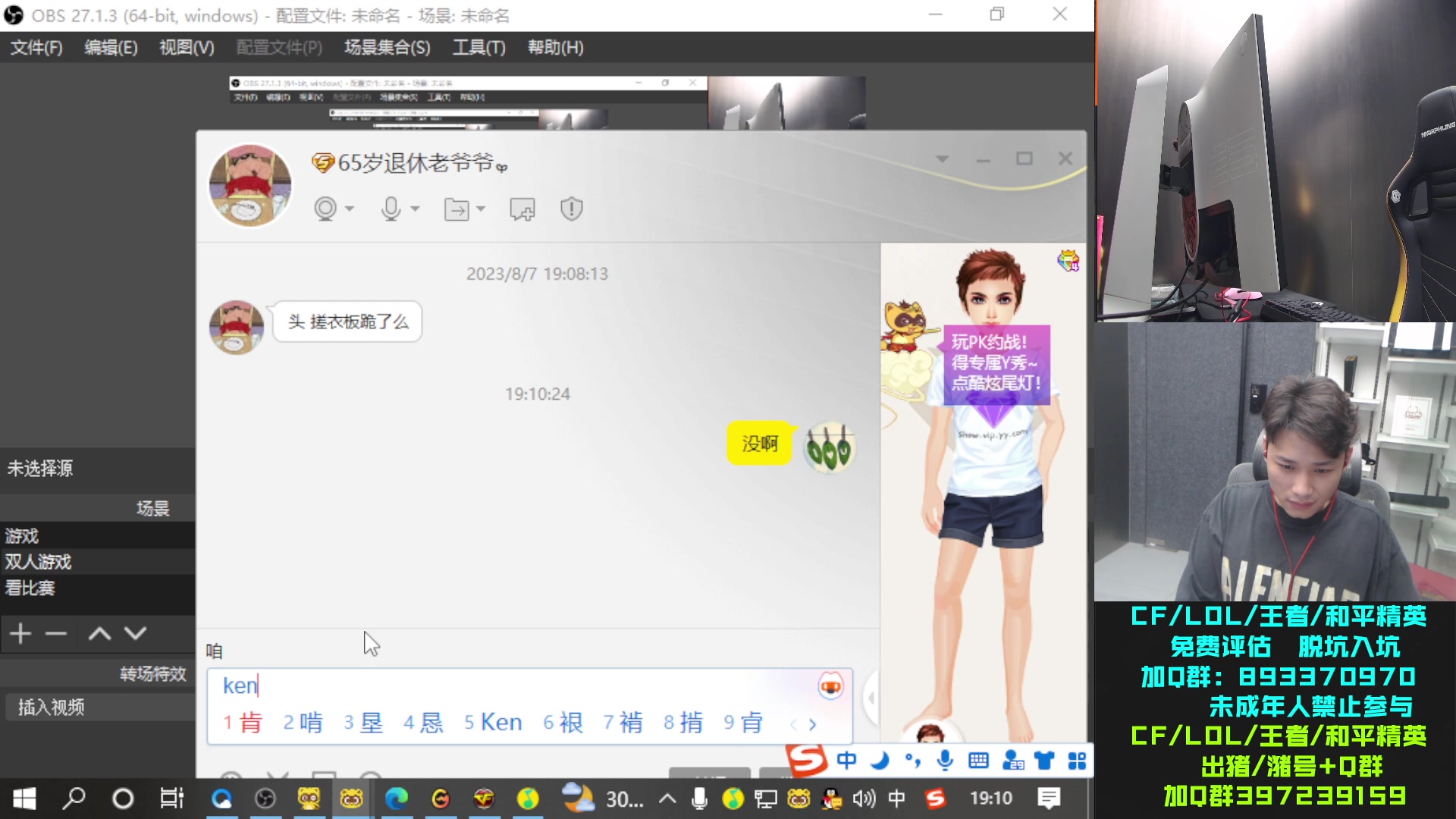Open the Sogou soft keyboard icon
This screenshot has width=1456, height=819.
(978, 760)
